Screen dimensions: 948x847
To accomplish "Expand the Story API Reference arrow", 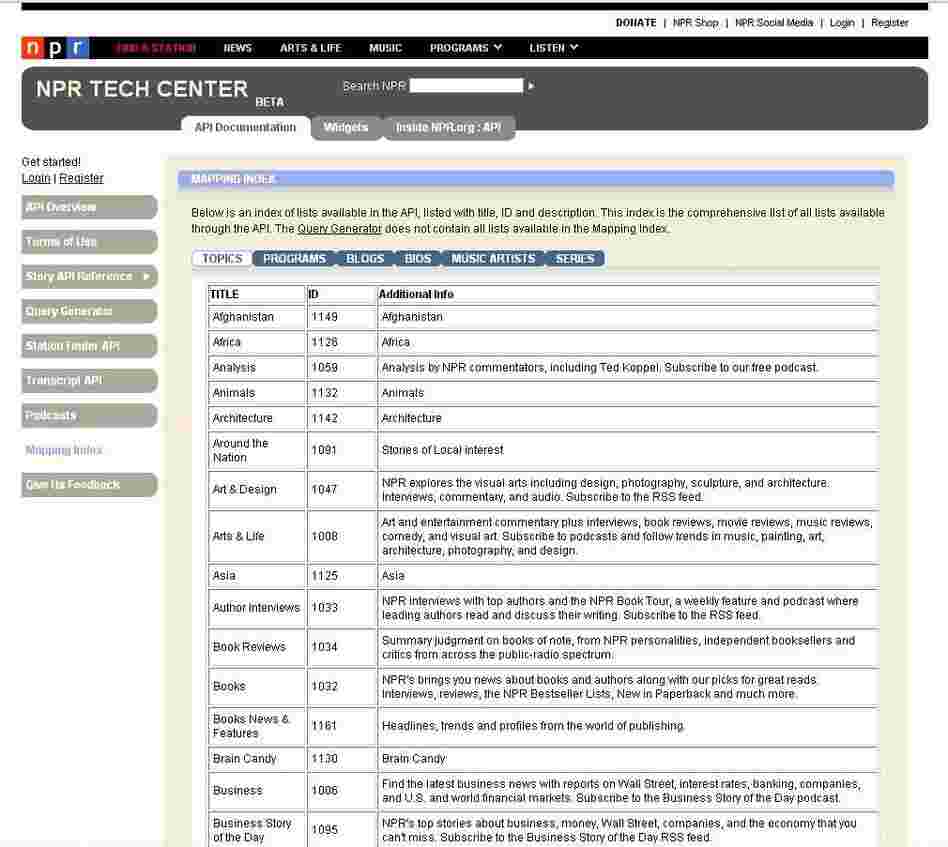I will (146, 276).
